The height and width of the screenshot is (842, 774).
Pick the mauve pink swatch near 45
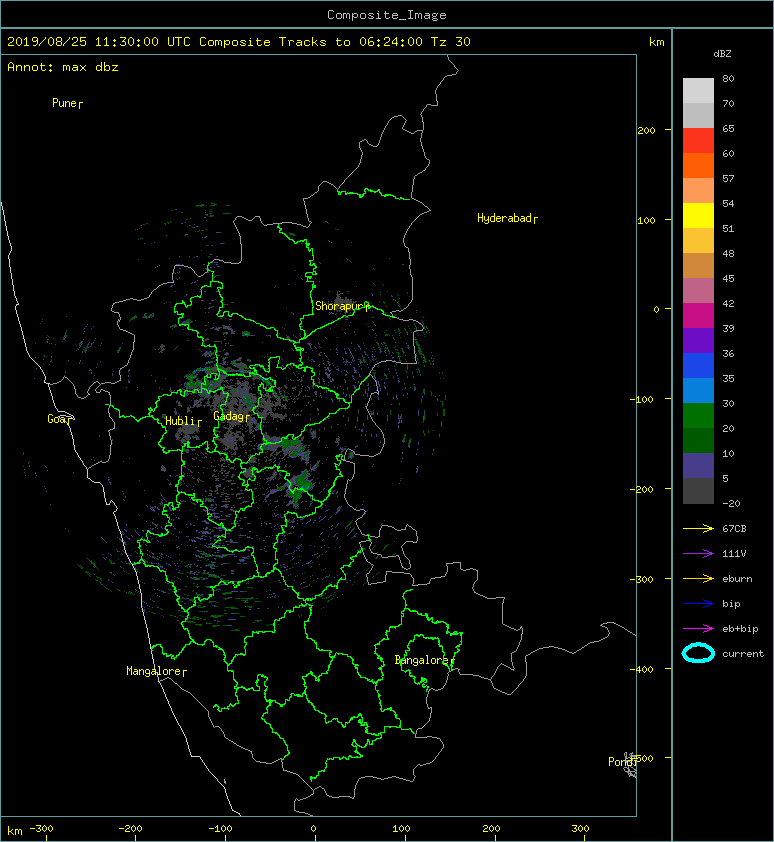coord(698,291)
